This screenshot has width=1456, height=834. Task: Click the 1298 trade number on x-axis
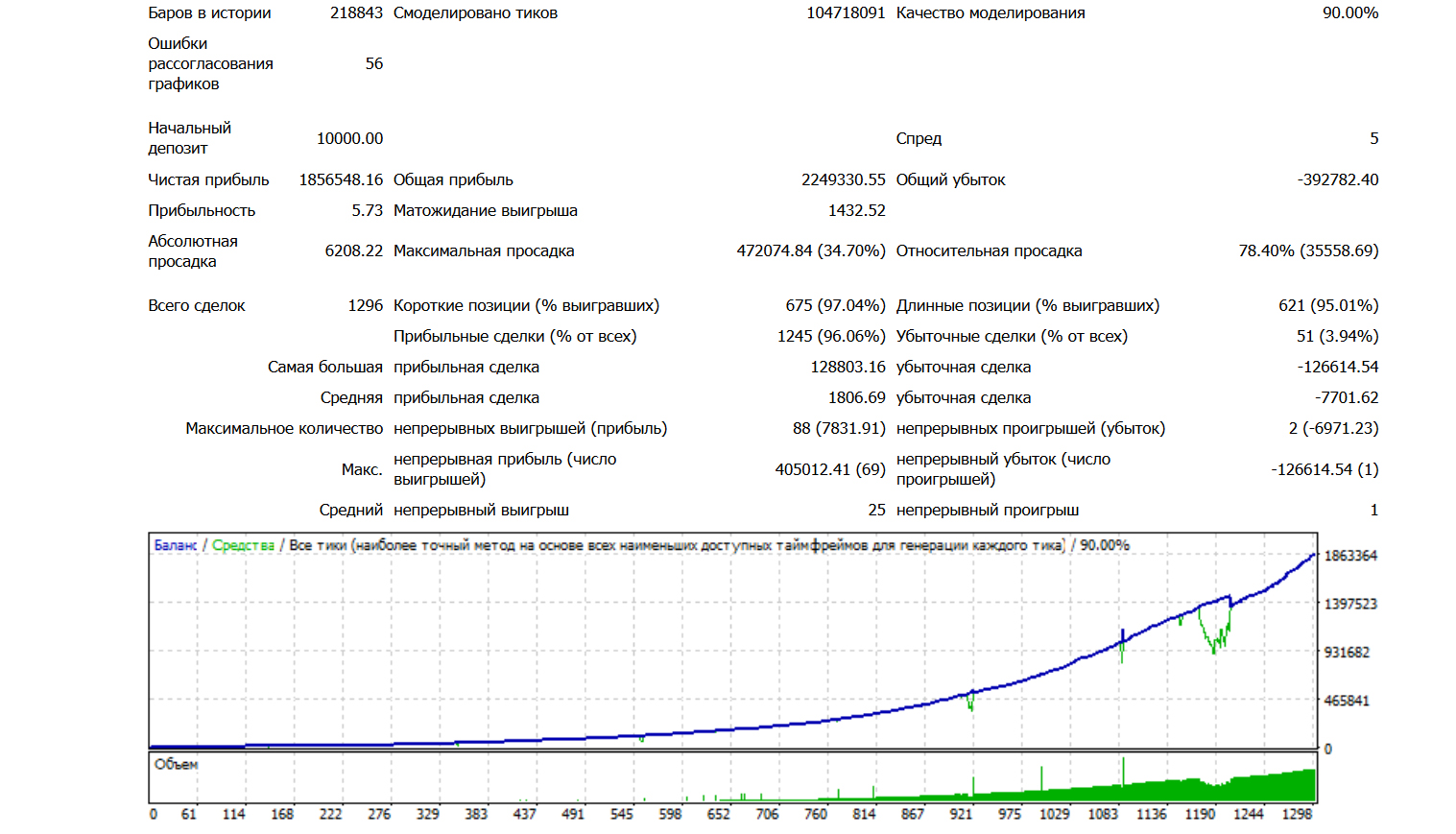pyautogui.click(x=1297, y=814)
